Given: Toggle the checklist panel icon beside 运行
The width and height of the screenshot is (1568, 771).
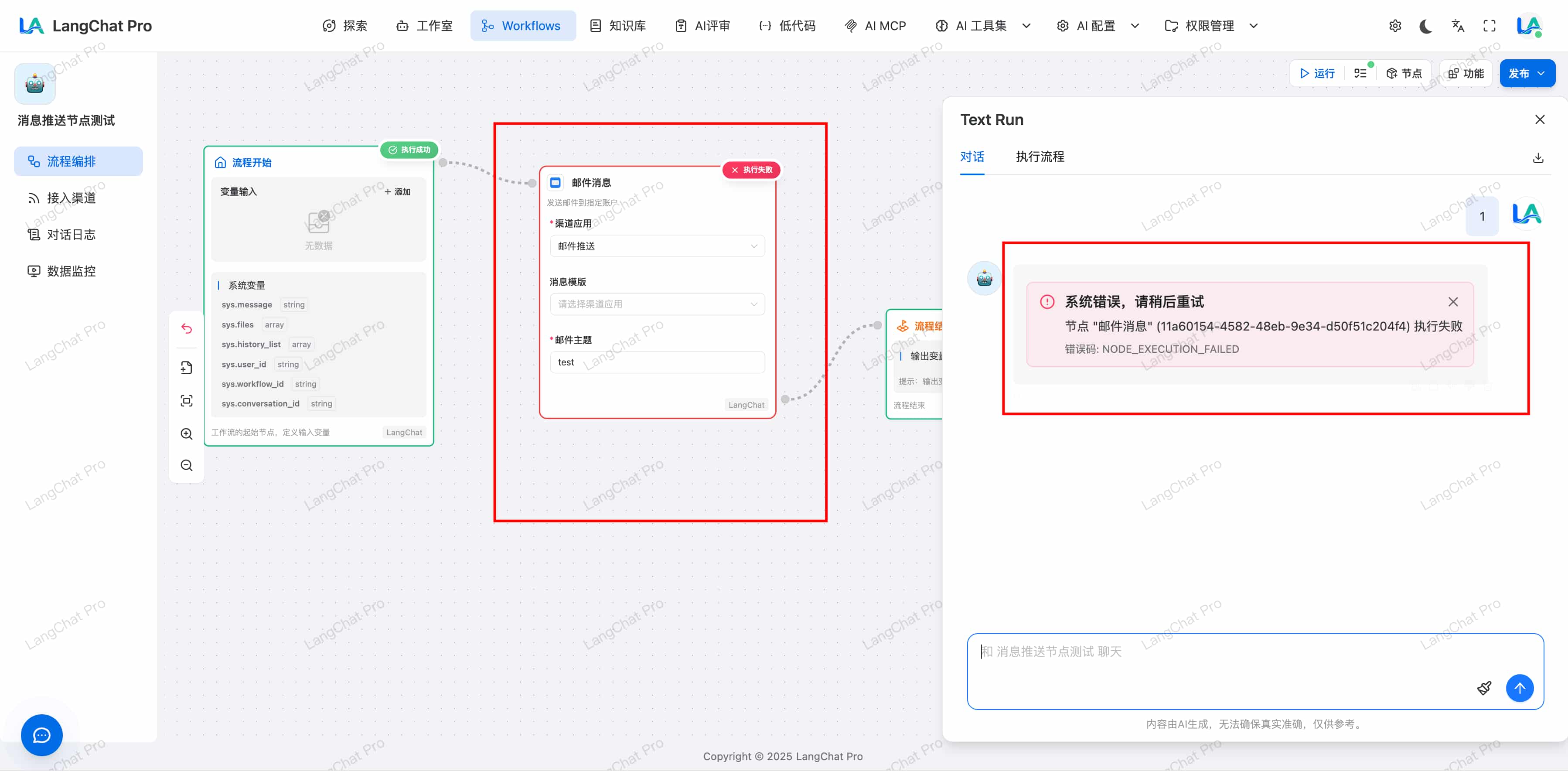Looking at the screenshot, I should (x=1360, y=73).
